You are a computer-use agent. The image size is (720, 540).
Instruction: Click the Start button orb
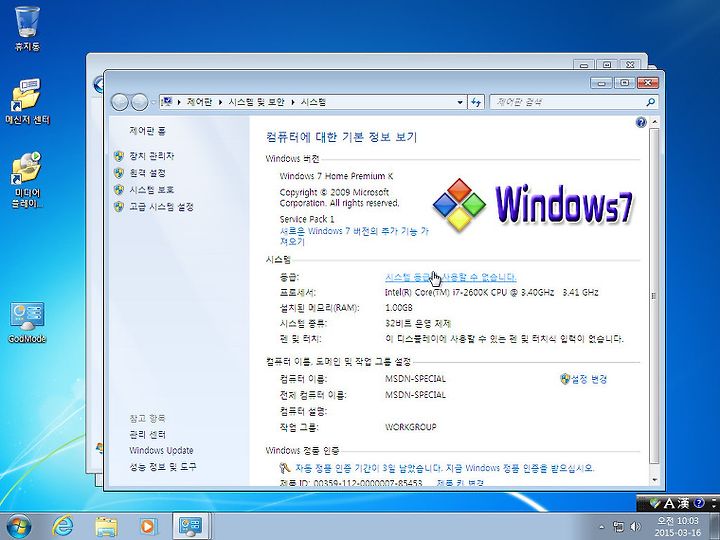pyautogui.click(x=19, y=526)
